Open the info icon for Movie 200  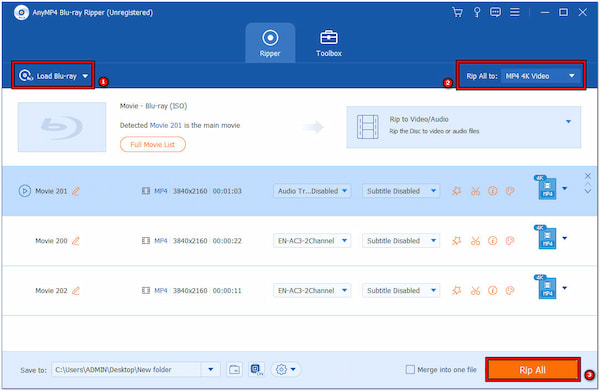[x=492, y=240]
